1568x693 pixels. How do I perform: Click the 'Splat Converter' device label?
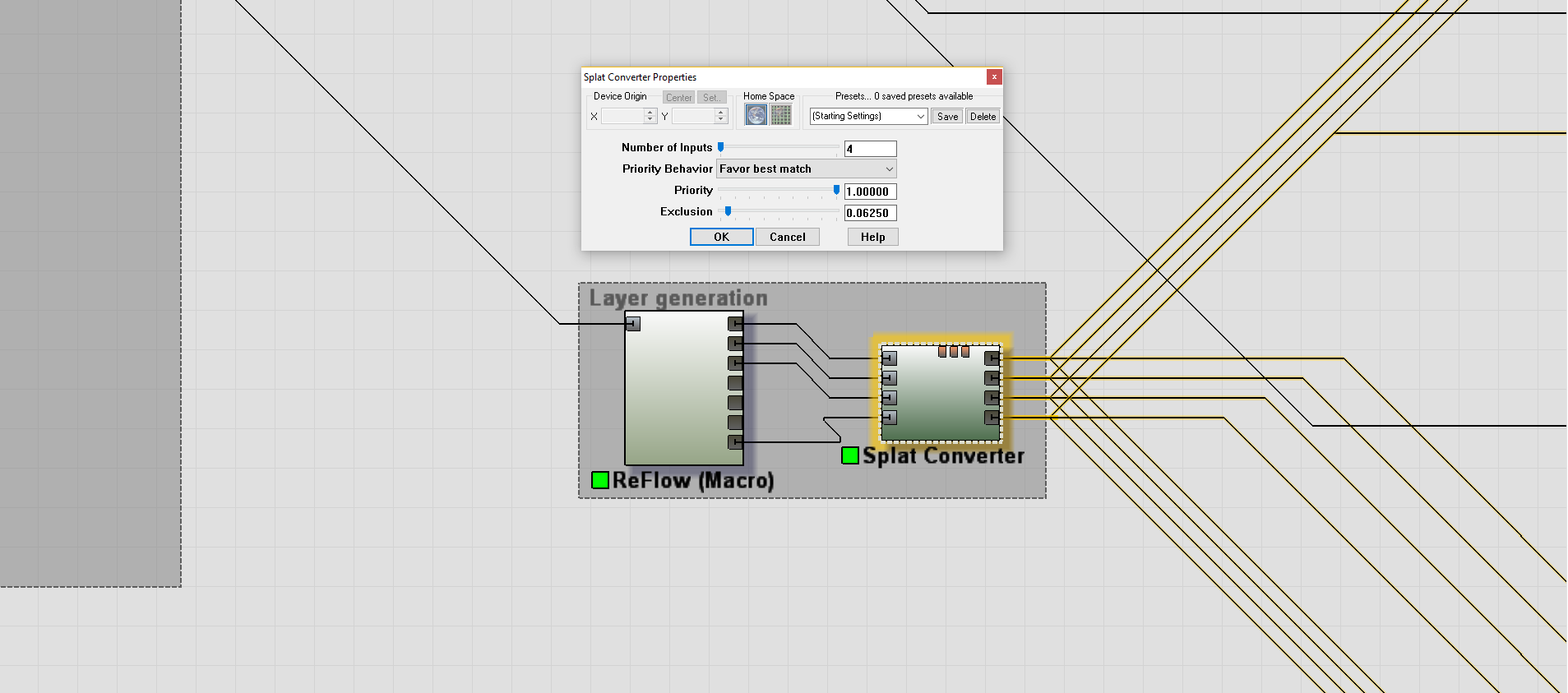tap(943, 455)
